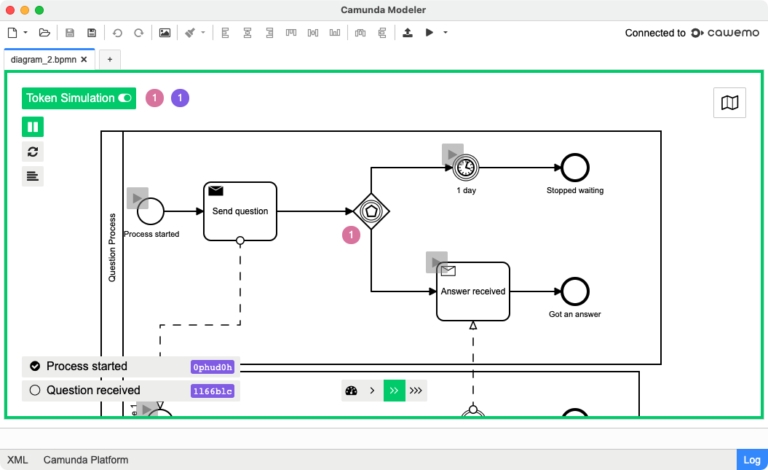This screenshot has height=470, width=768.
Task: Click the animation speed gauge icon
Action: (351, 391)
